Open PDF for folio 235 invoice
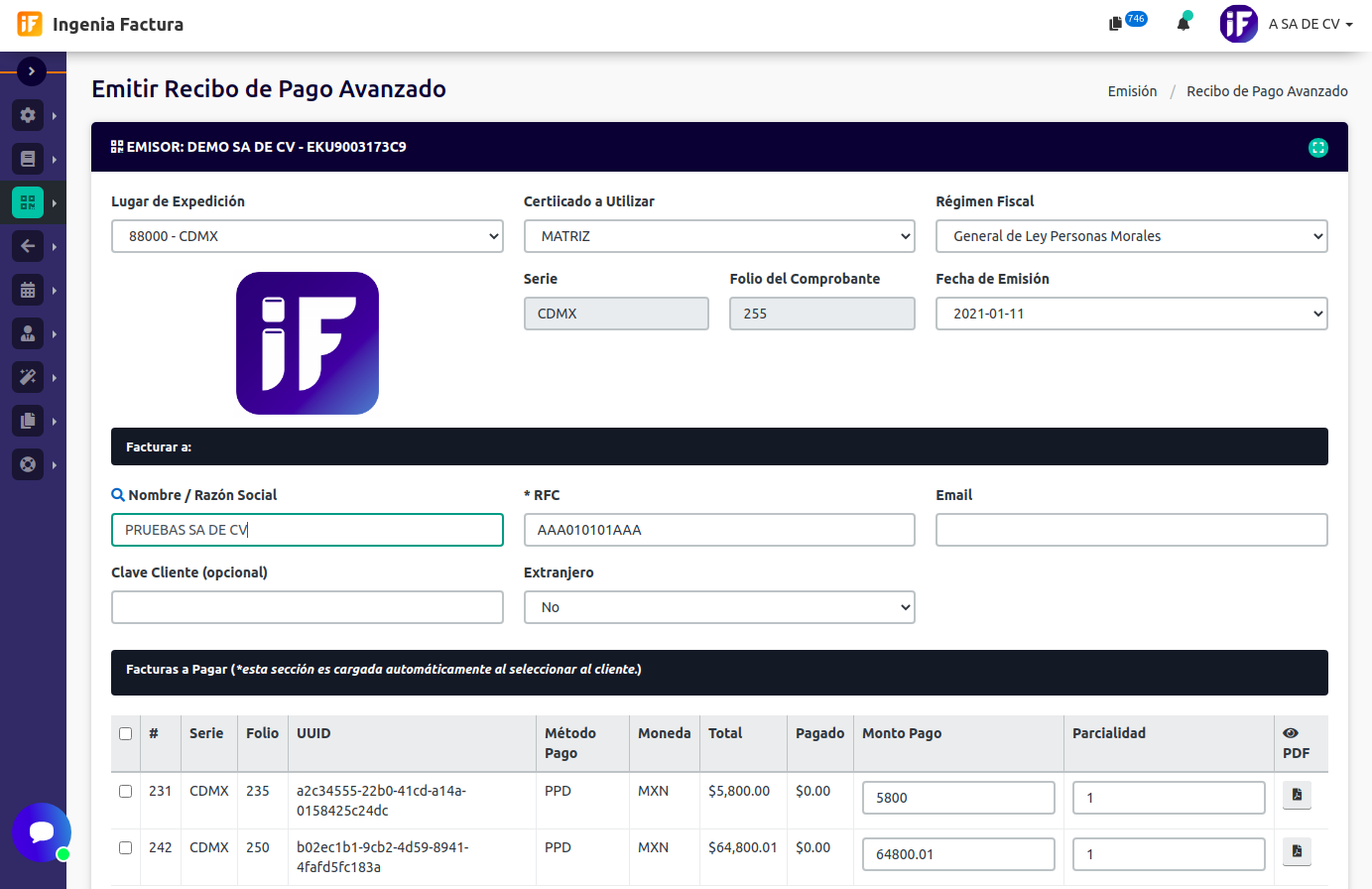This screenshot has width=1372, height=889. coord(1297,796)
